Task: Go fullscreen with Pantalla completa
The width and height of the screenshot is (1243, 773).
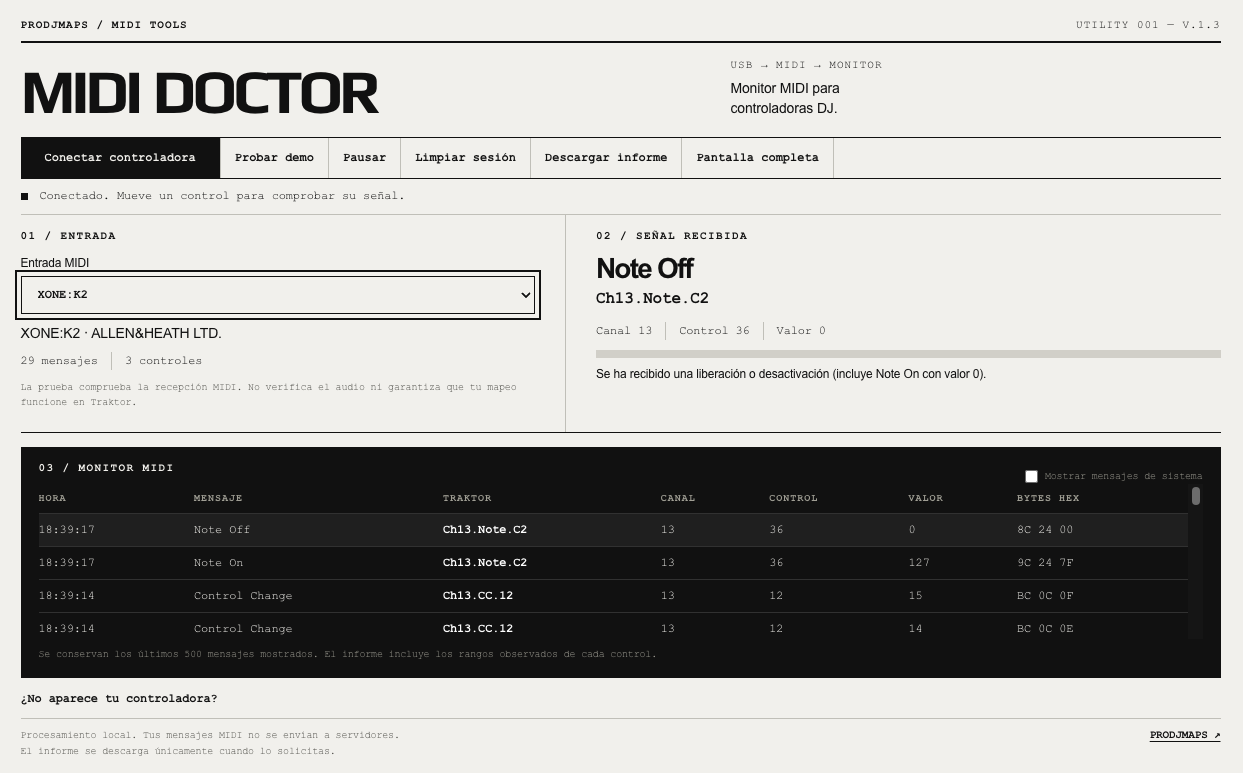Action: 757,158
